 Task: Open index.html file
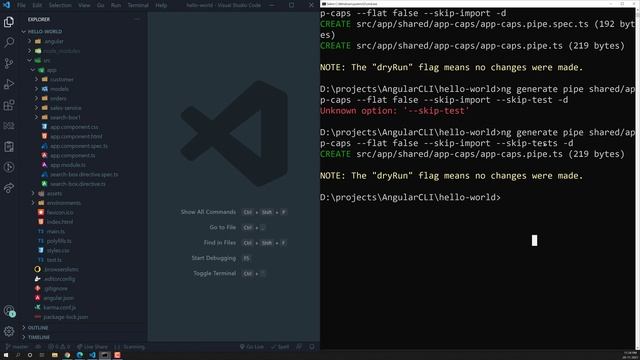point(60,222)
